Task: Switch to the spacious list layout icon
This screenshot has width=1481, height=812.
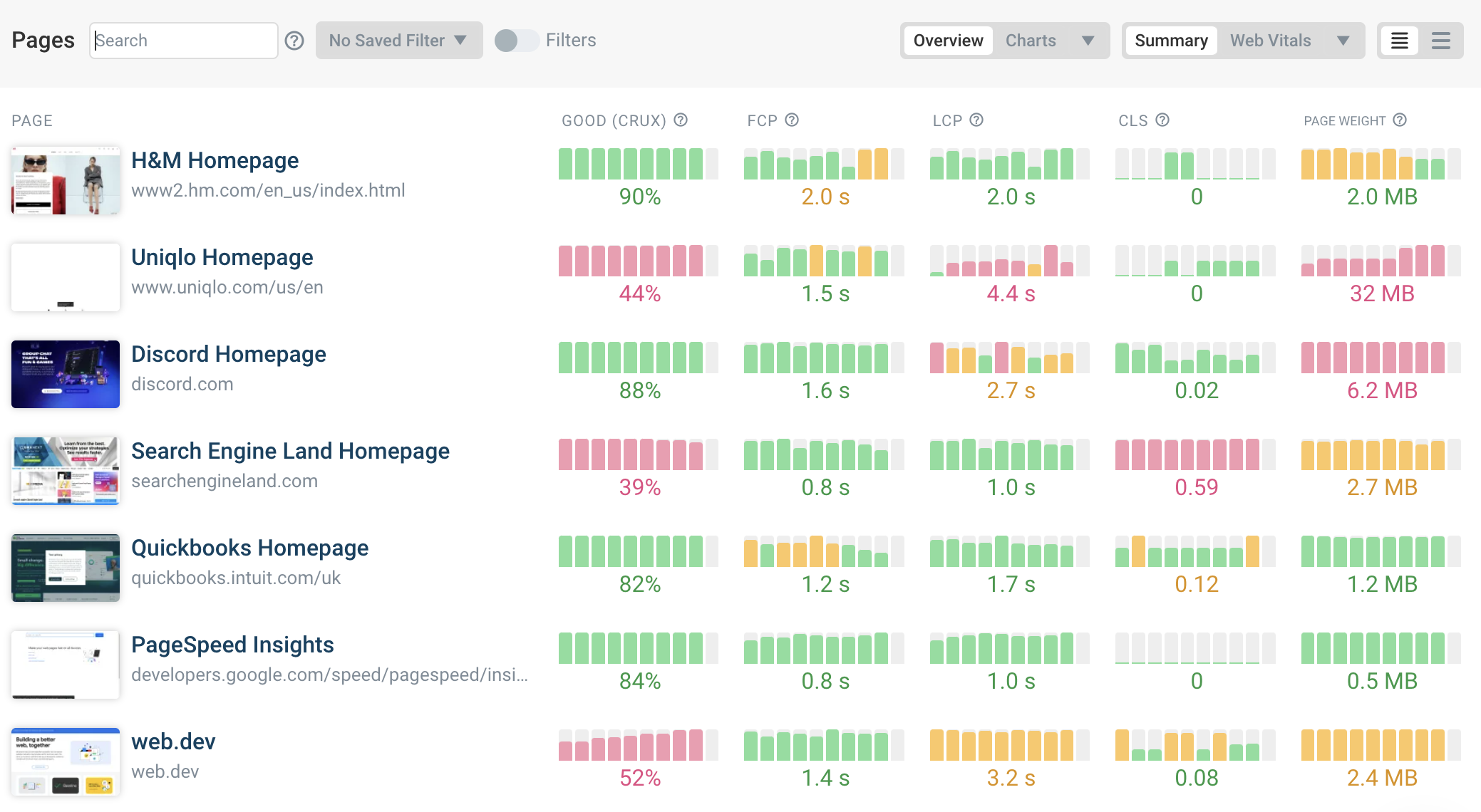Action: click(x=1441, y=41)
